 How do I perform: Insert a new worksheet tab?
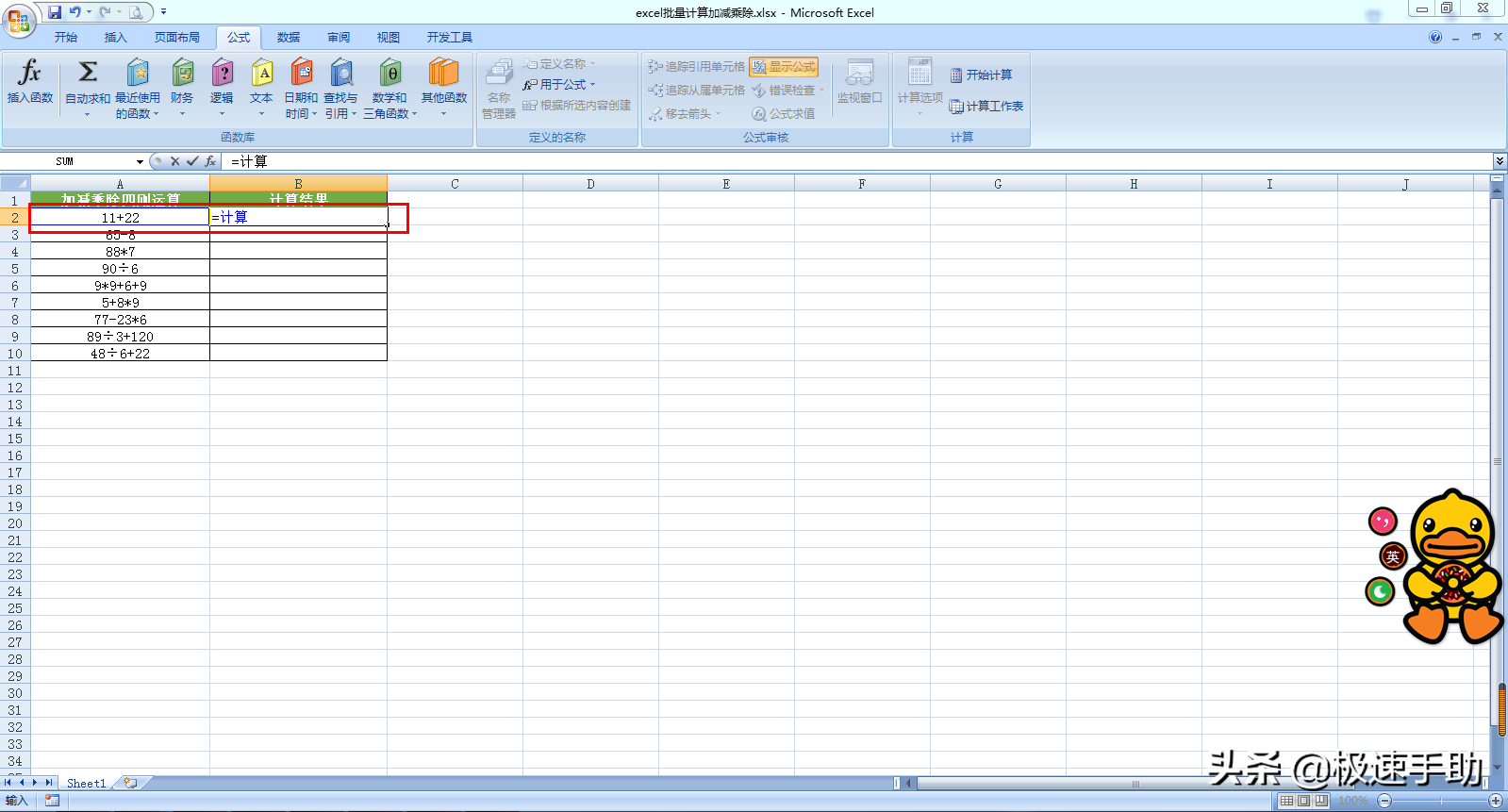[x=130, y=783]
